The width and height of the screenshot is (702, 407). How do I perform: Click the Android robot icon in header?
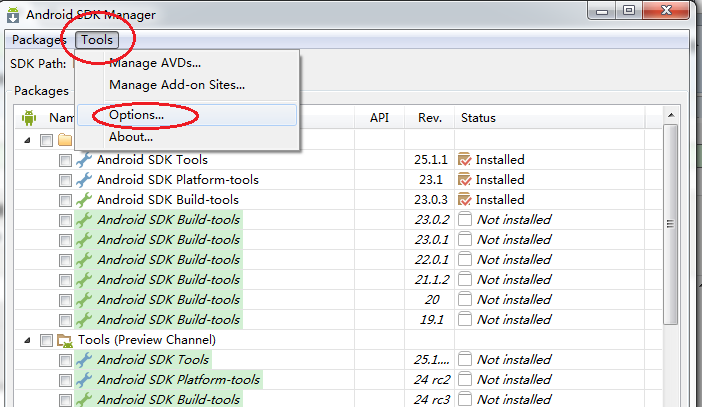coord(29,118)
